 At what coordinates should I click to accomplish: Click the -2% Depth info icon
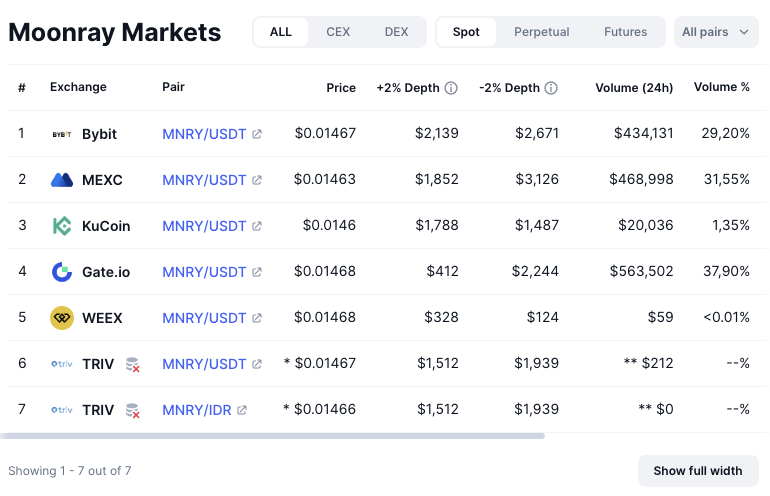click(551, 88)
